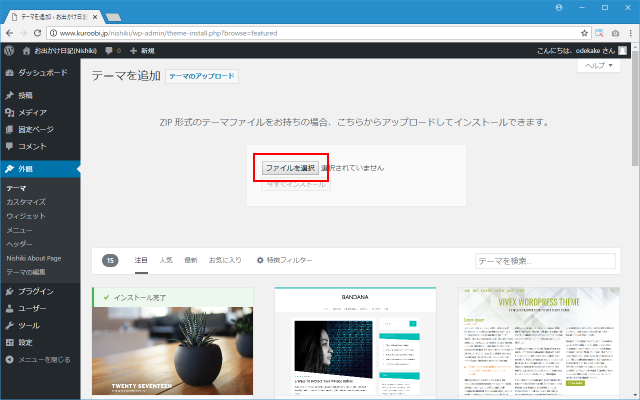Select ウィジェット submenu item

tap(26, 216)
